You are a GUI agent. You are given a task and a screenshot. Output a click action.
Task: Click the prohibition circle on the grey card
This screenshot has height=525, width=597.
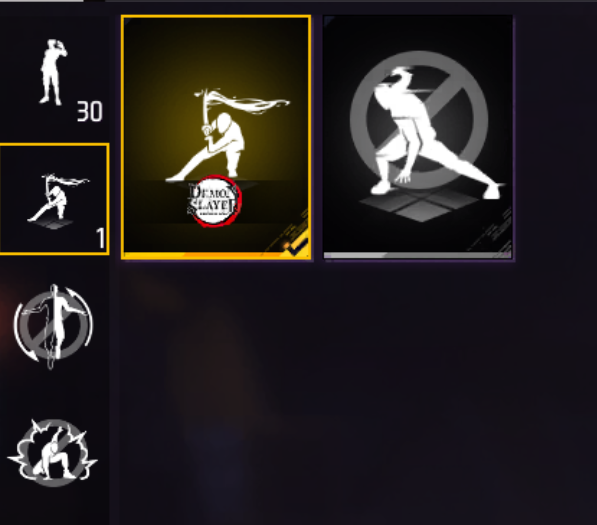419,120
